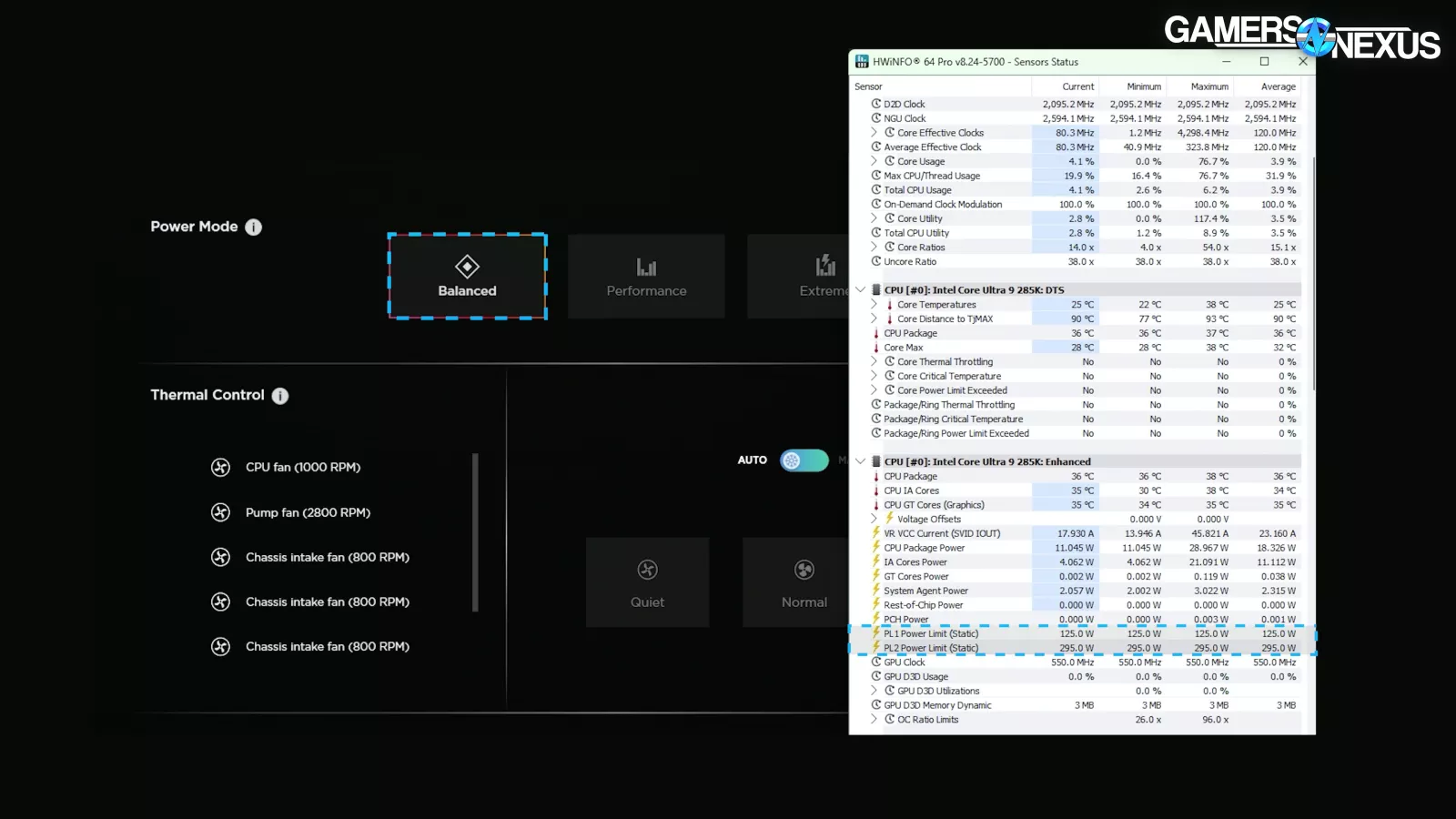Expand the Core Temperatures row
Image resolution: width=1456 pixels, height=819 pixels.
tap(875, 305)
